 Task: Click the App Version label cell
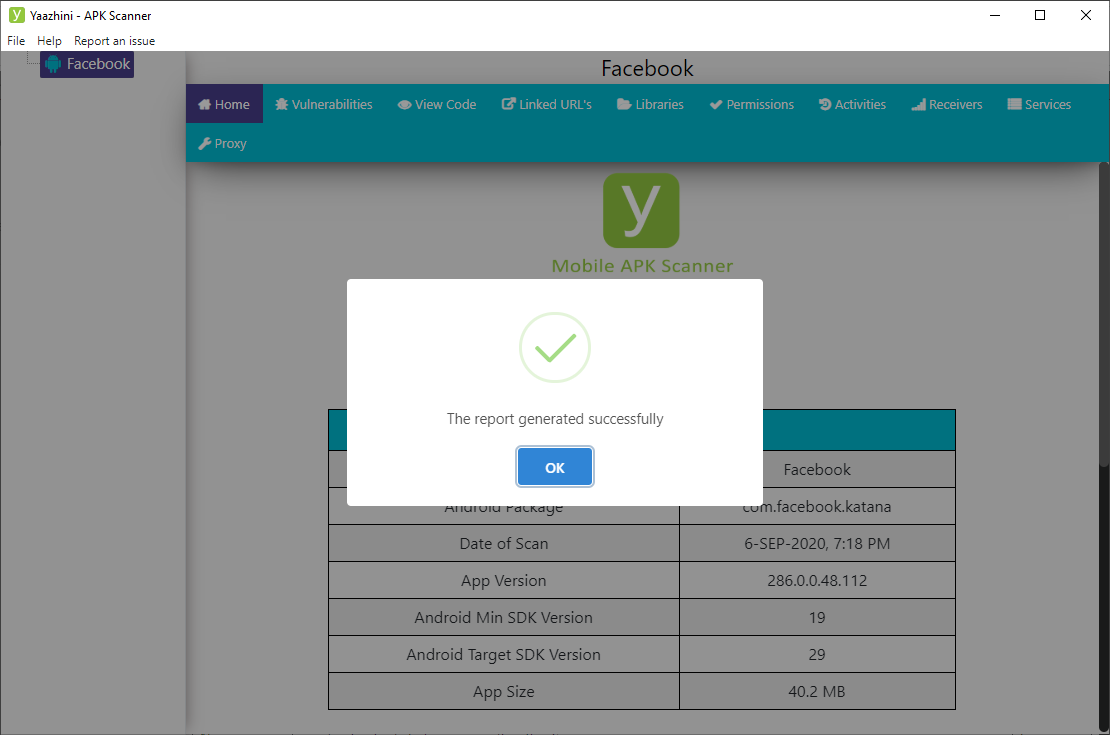[x=504, y=580]
